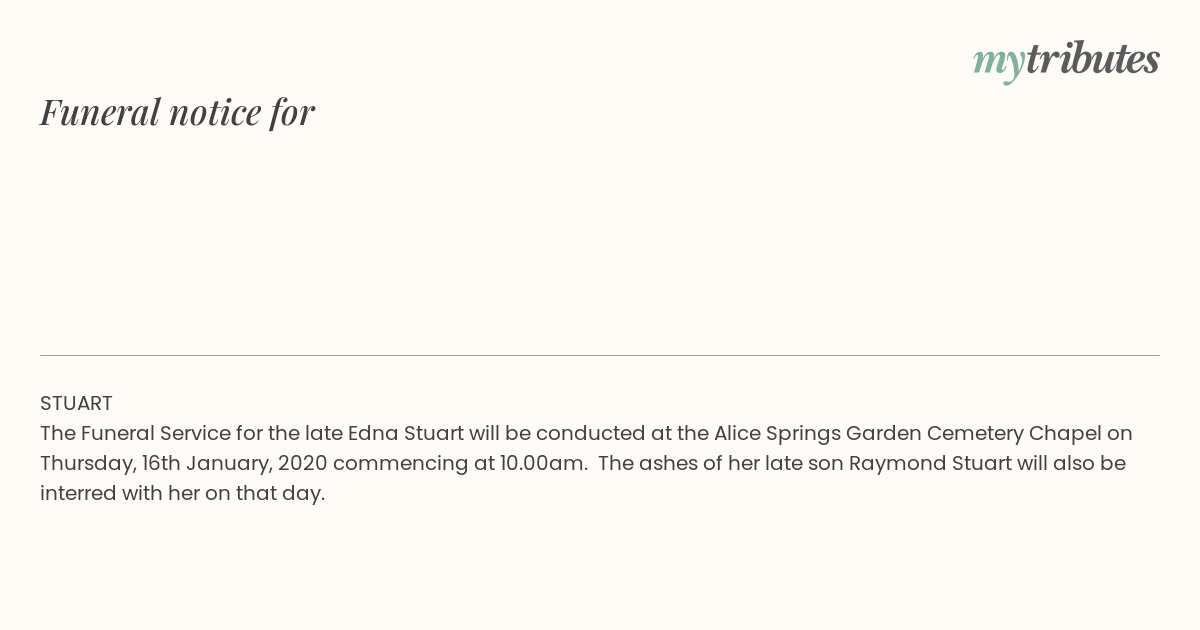Click the word 'notice' in the heading
Viewport: 1200px width, 630px height.
(215, 112)
